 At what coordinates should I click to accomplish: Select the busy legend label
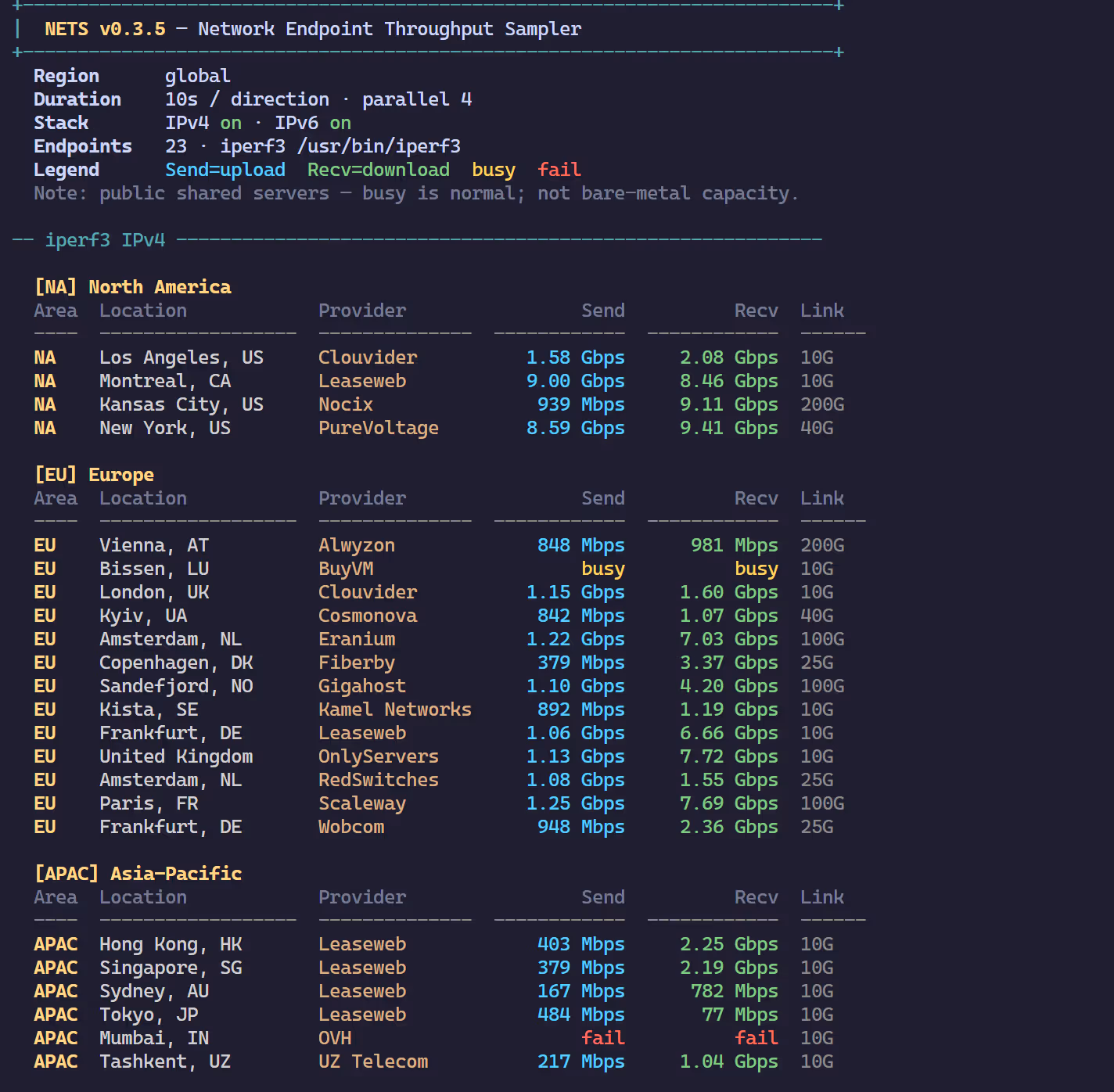click(x=494, y=170)
